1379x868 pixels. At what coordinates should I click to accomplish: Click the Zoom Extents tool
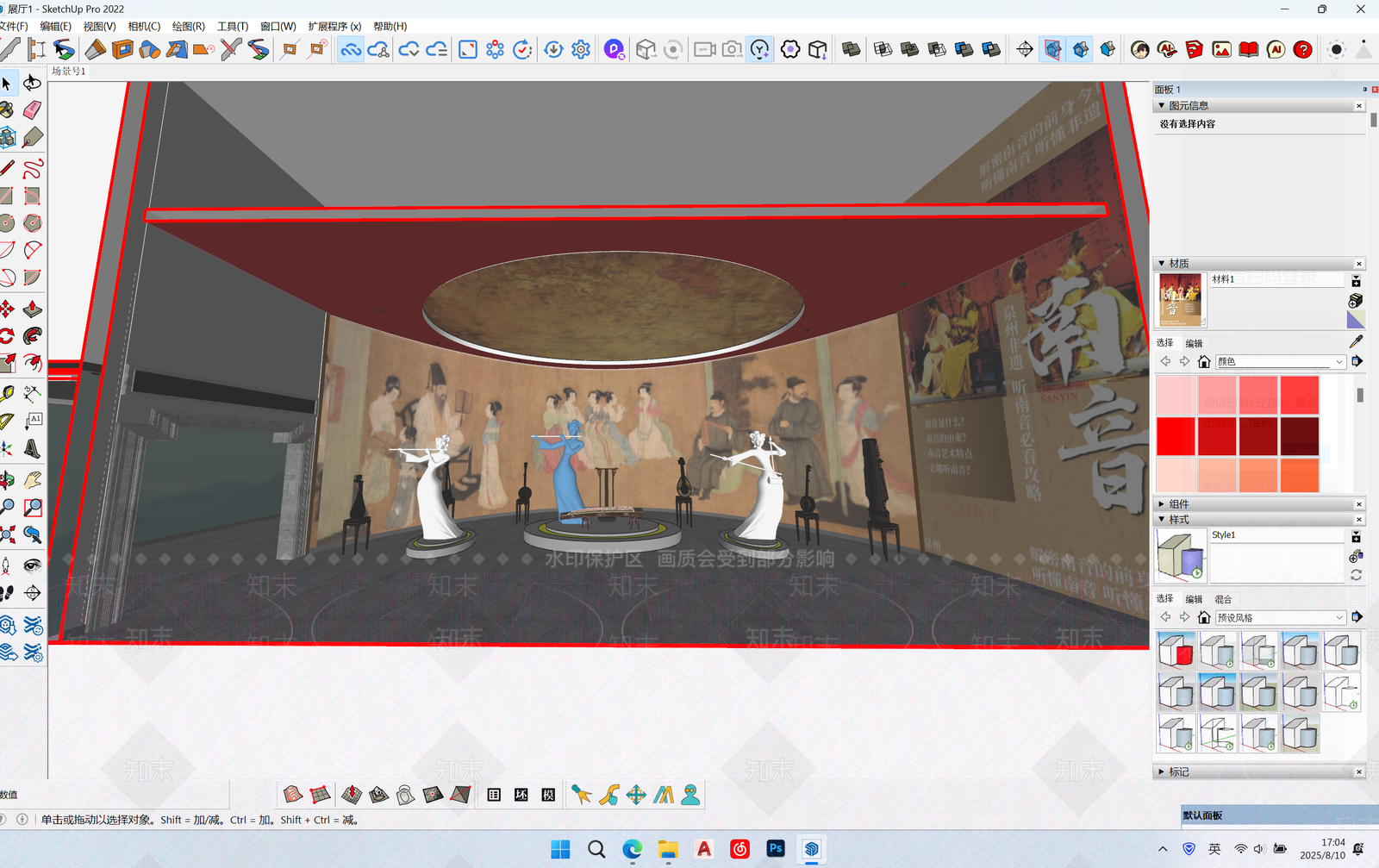click(7, 534)
